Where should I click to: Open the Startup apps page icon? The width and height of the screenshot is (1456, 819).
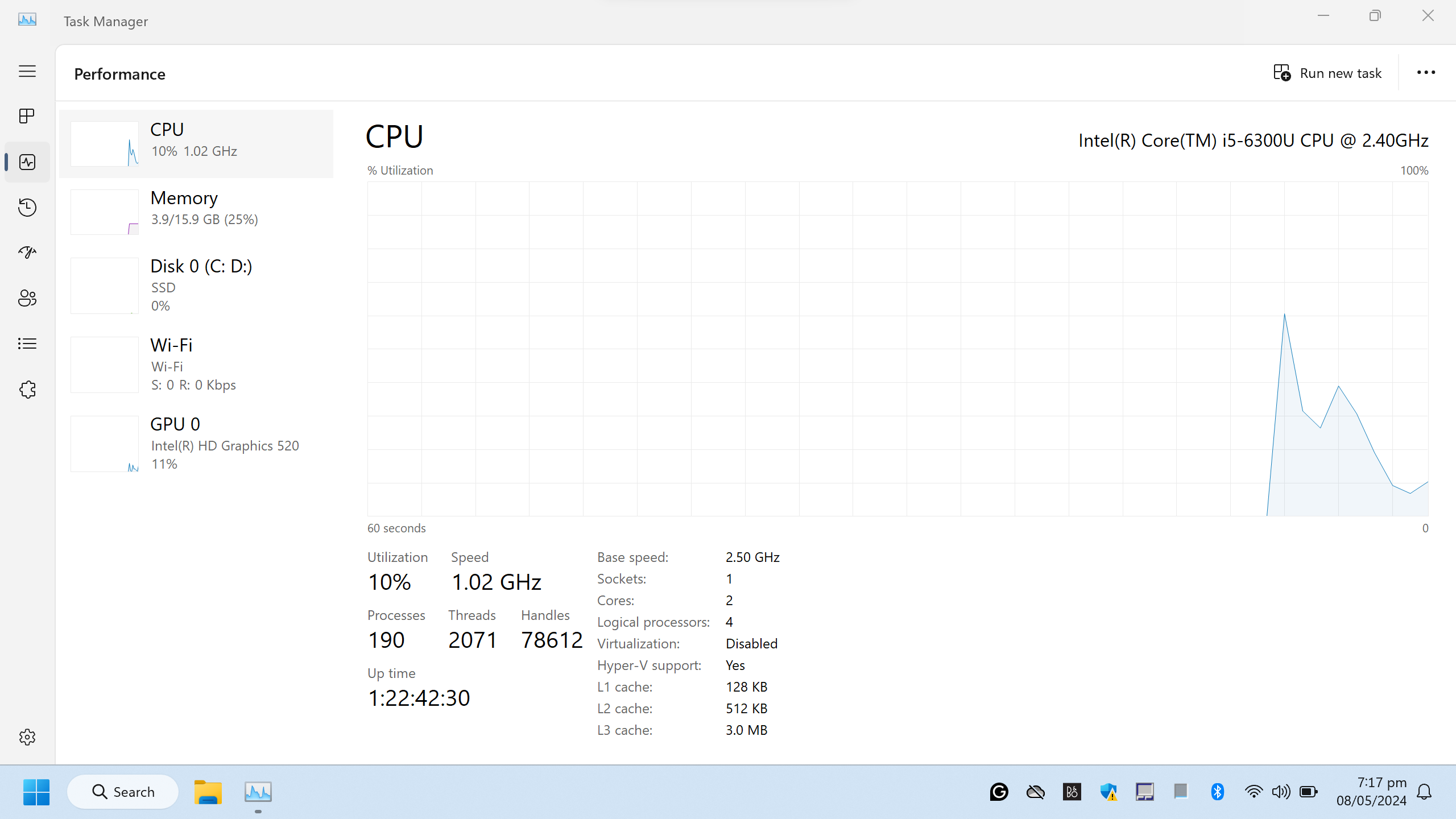click(27, 253)
